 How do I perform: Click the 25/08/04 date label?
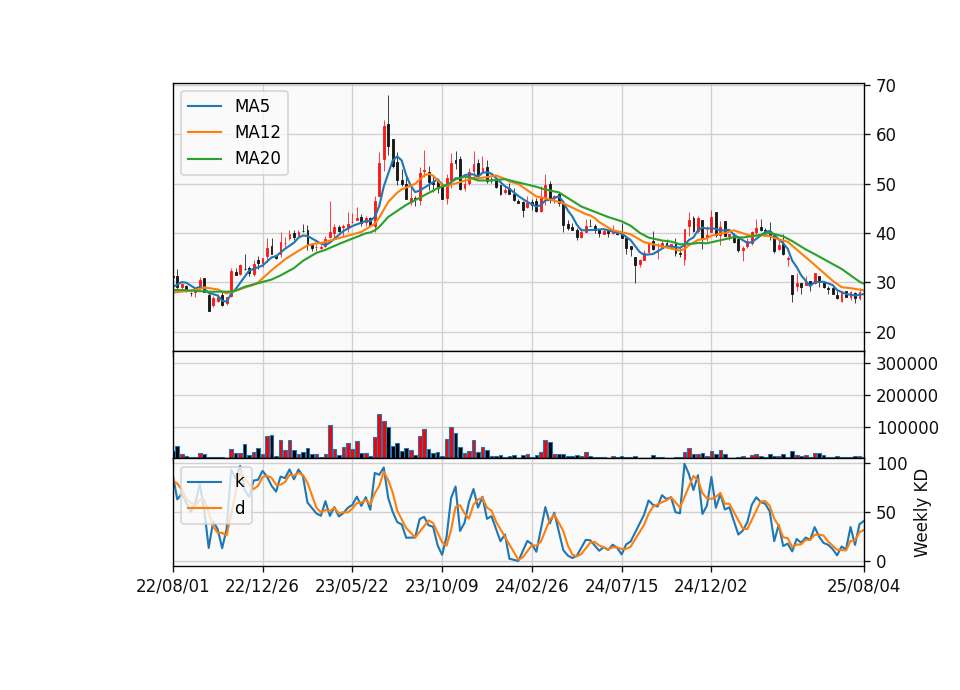864,586
